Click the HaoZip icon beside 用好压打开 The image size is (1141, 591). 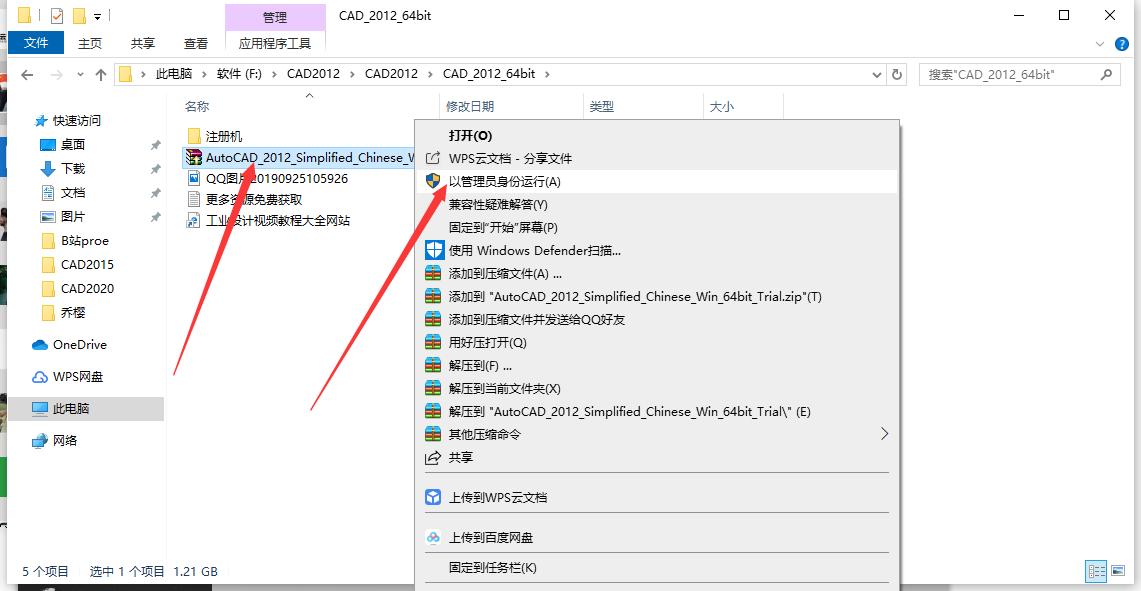click(x=434, y=341)
